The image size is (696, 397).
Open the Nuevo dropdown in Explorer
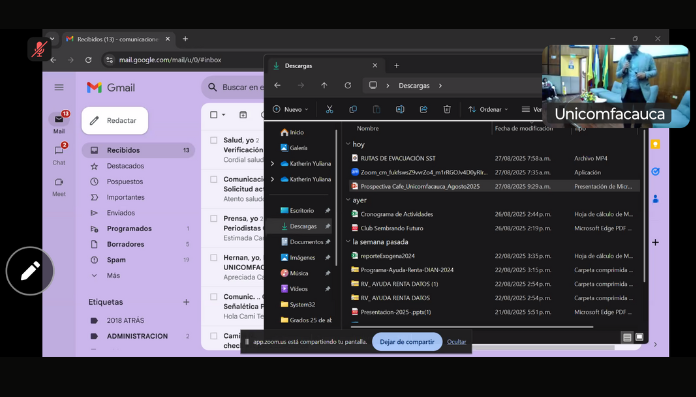pos(291,109)
